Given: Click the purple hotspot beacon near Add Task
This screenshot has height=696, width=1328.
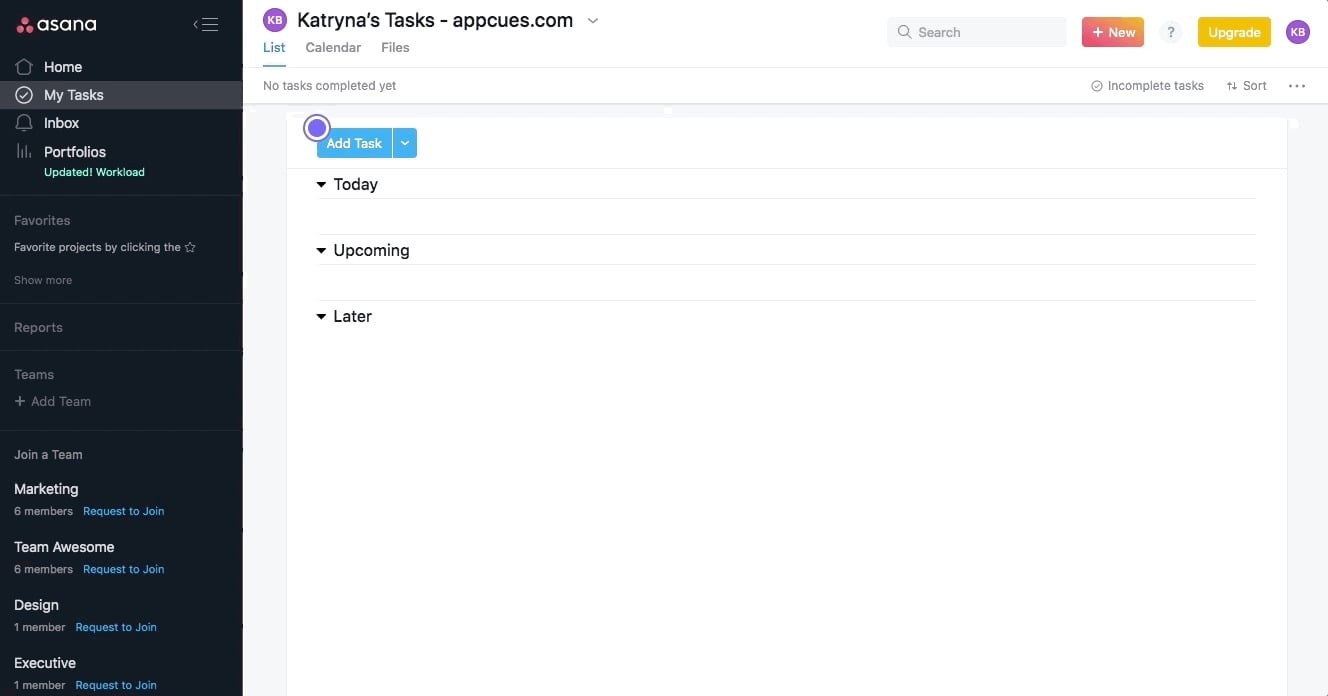Looking at the screenshot, I should pyautogui.click(x=317, y=128).
